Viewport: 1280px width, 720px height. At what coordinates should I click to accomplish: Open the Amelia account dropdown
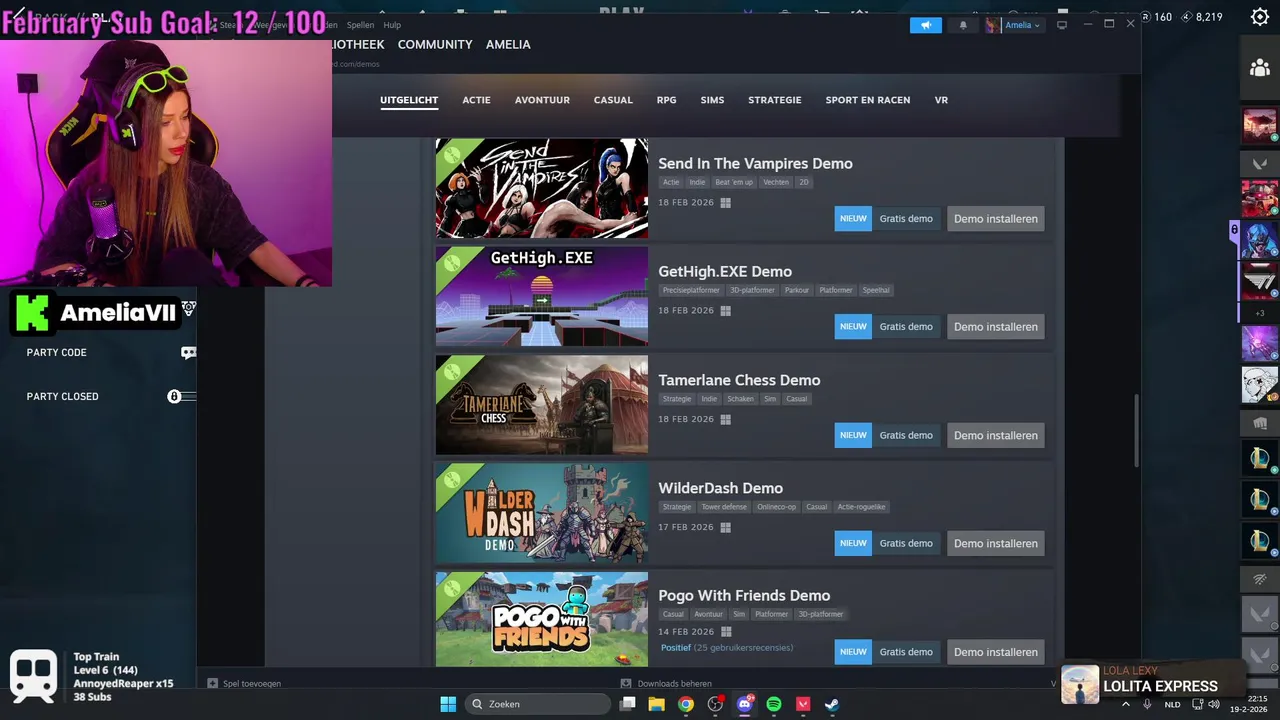pyautogui.click(x=1014, y=25)
